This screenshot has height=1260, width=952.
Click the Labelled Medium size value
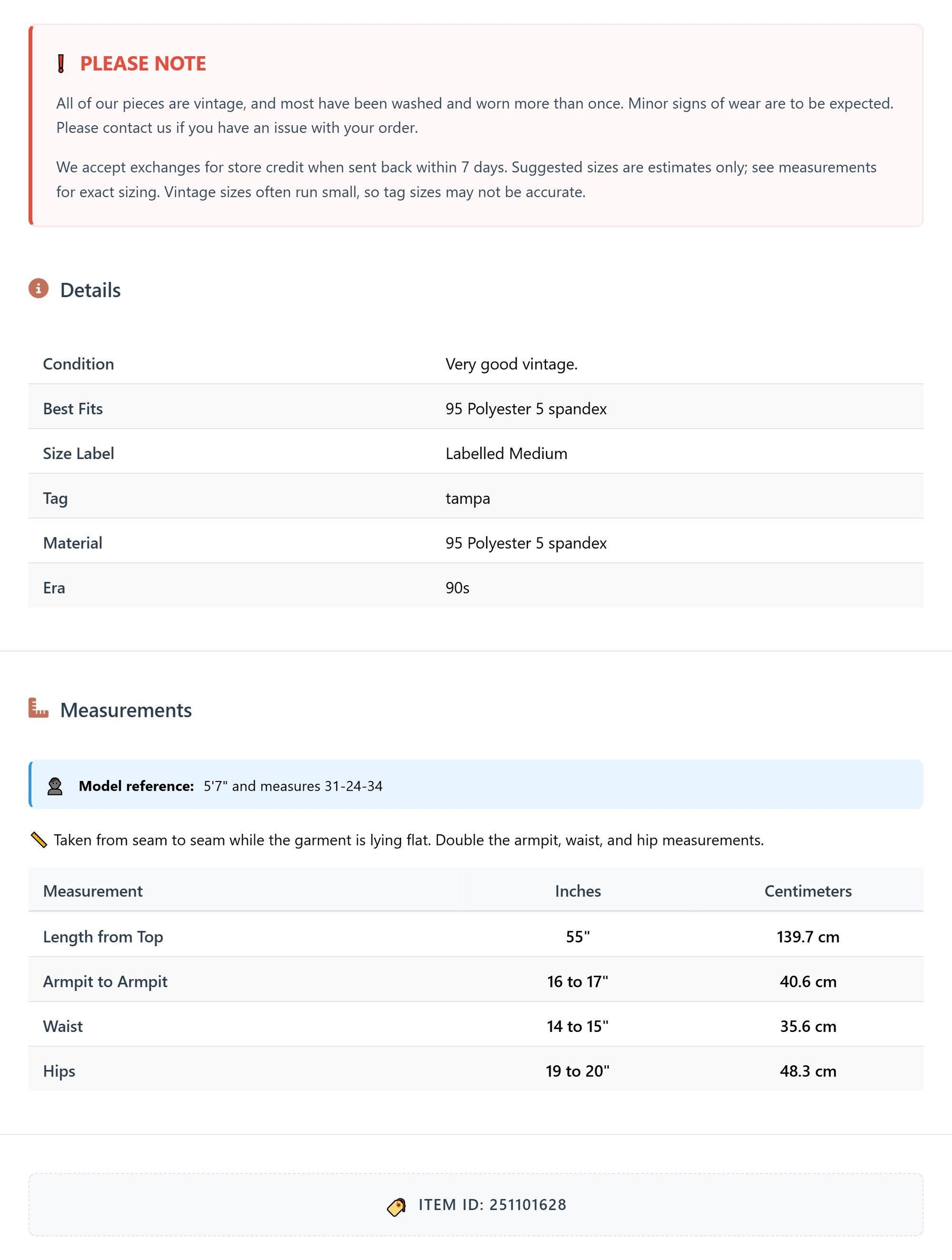click(506, 454)
